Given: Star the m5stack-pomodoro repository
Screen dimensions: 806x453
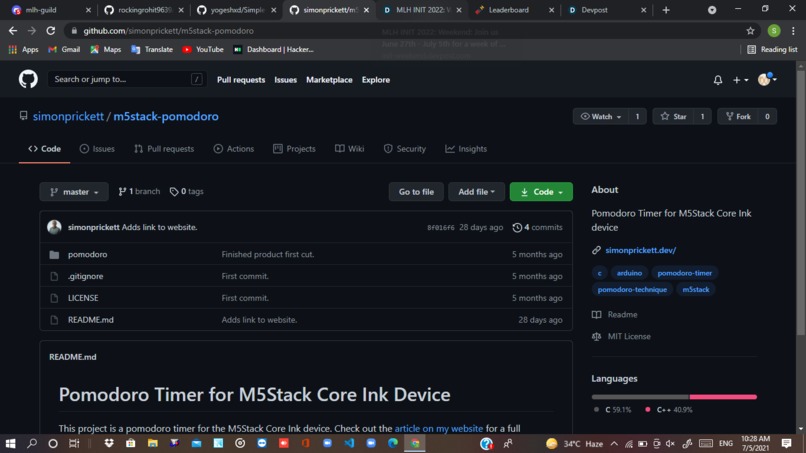Looking at the screenshot, I should pos(673,117).
